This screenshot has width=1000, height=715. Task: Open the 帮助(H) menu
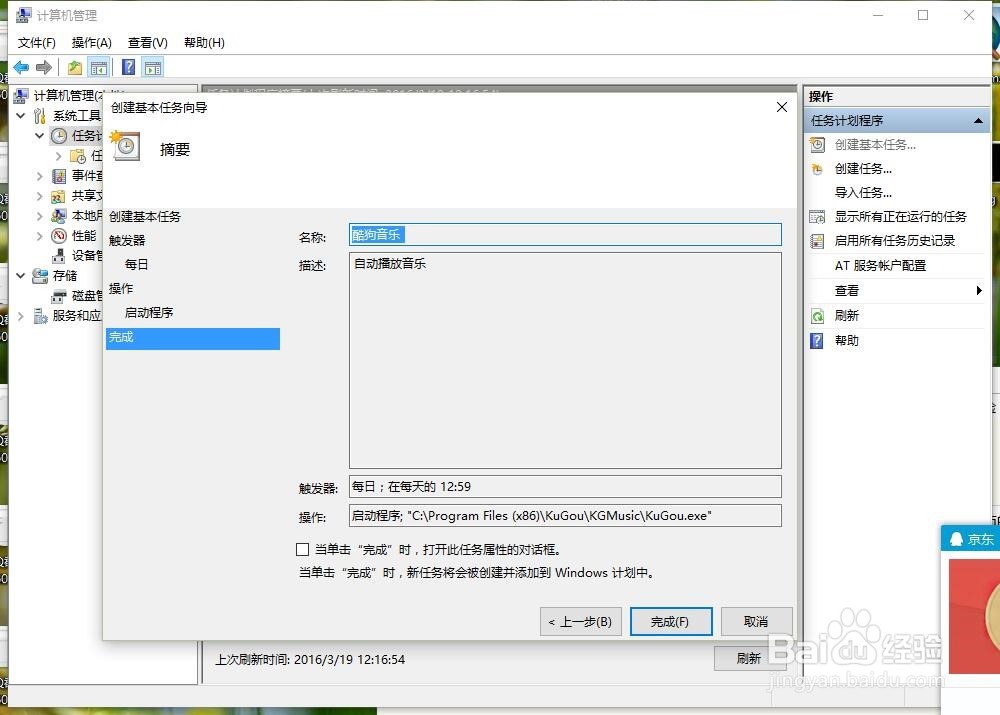point(204,43)
